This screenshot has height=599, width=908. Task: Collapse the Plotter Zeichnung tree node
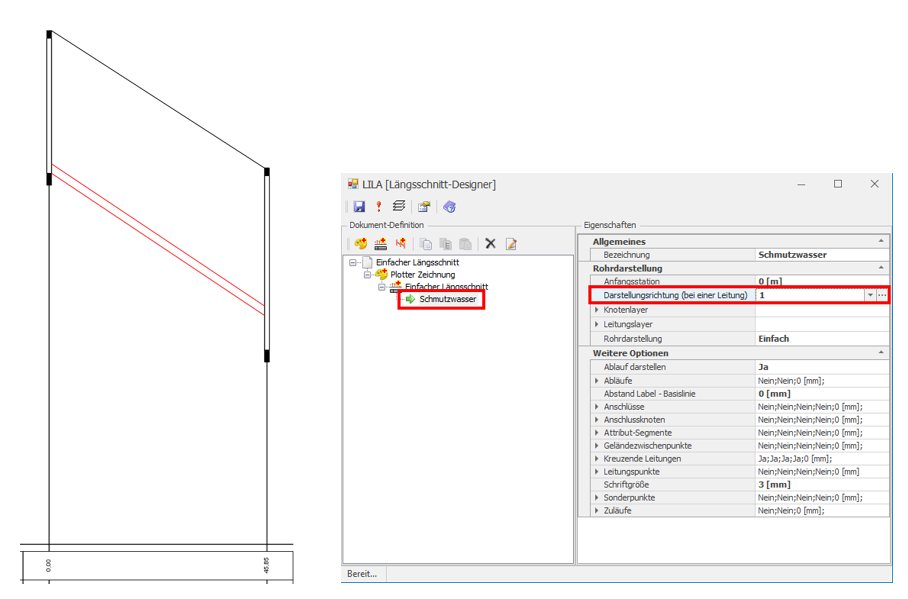pyautogui.click(x=367, y=274)
